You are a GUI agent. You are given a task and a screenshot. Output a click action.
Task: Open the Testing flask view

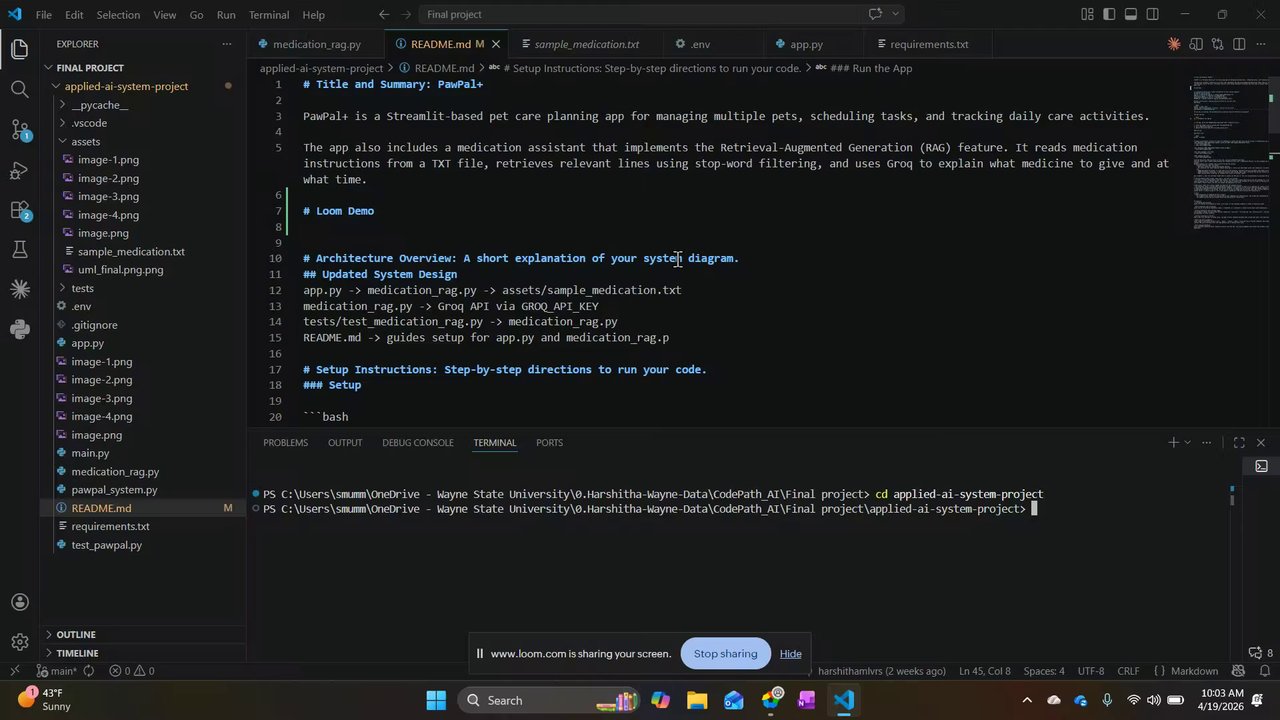coord(19,250)
